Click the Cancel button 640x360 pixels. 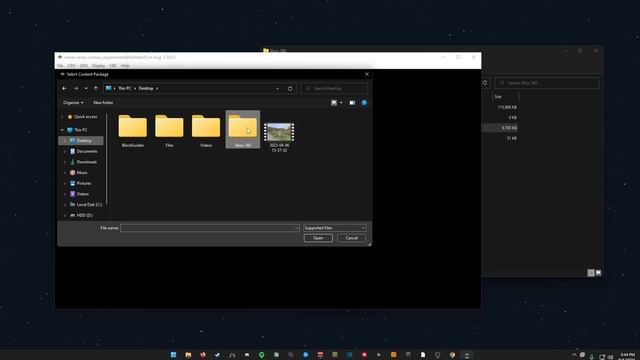point(351,238)
